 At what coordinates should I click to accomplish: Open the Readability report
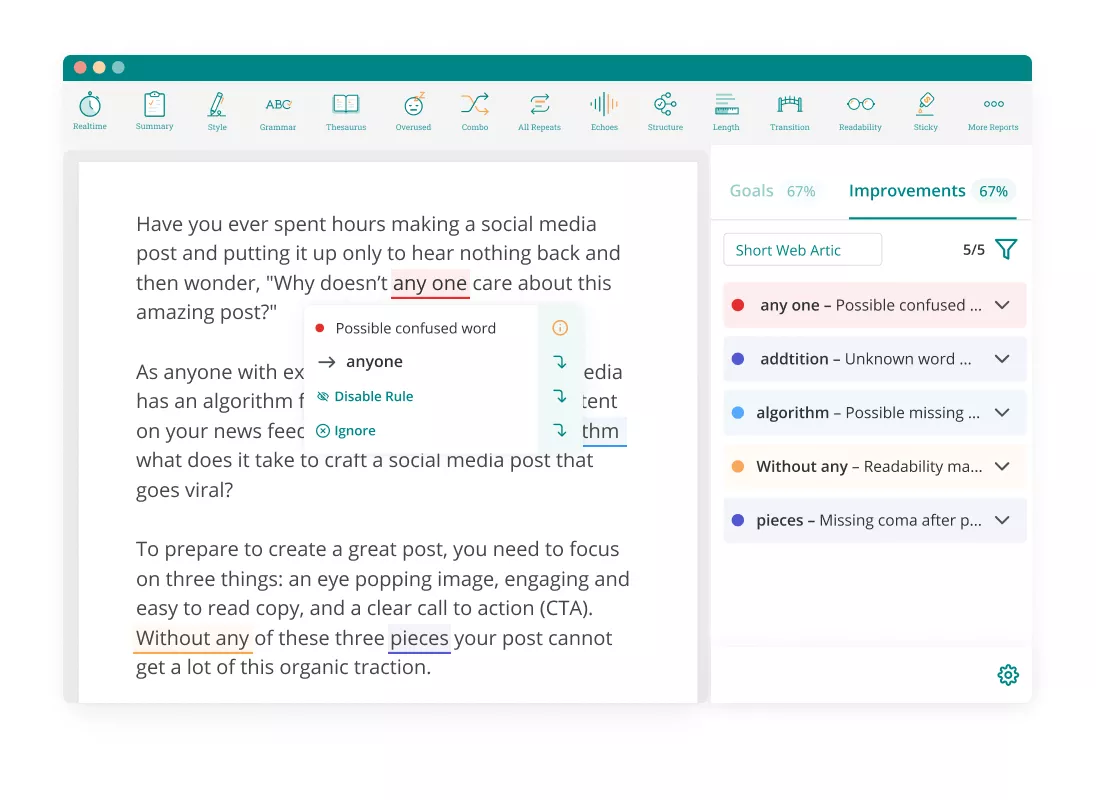860,111
